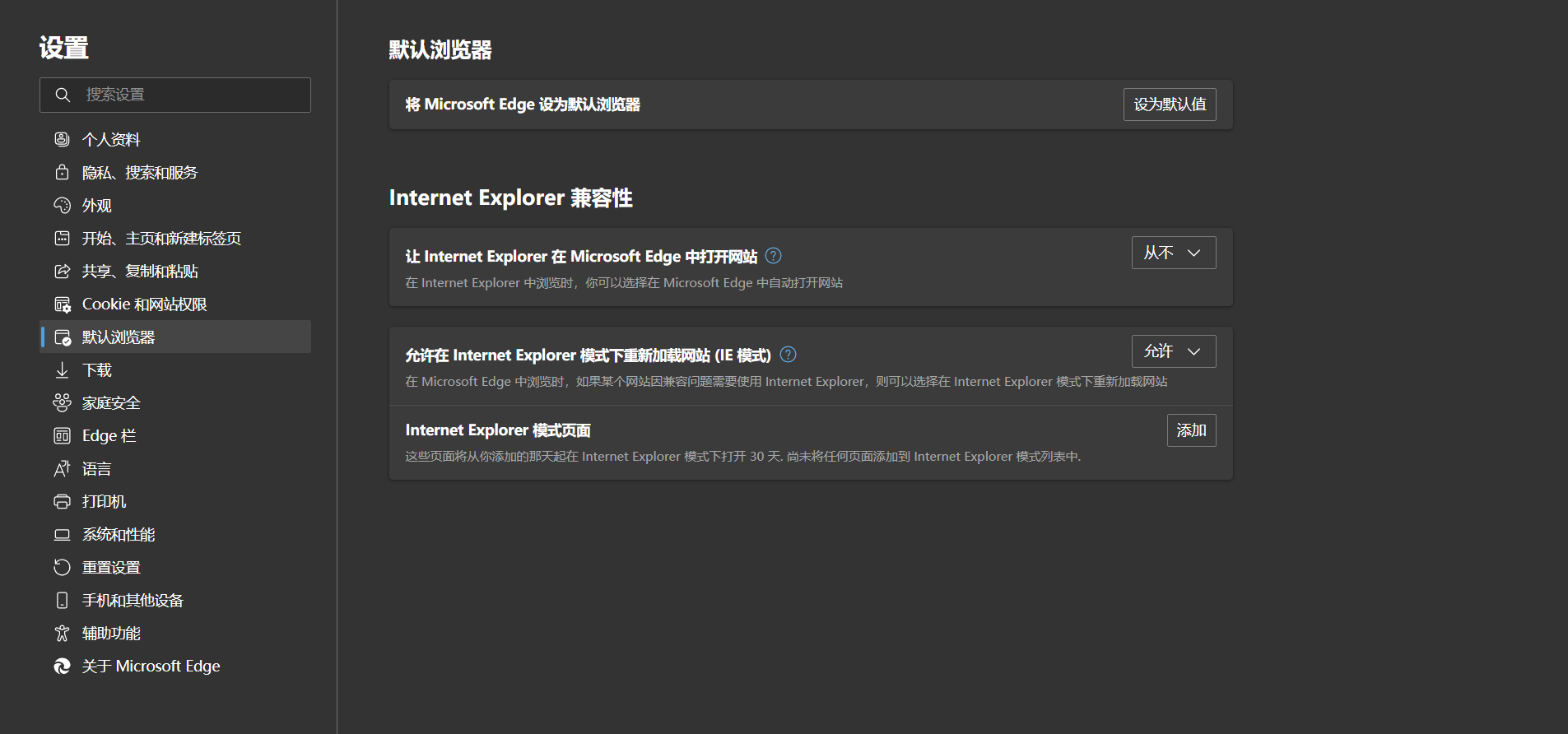The image size is (1568, 734).
Task: Open 手机和其他设备 settings
Action: coord(175,600)
